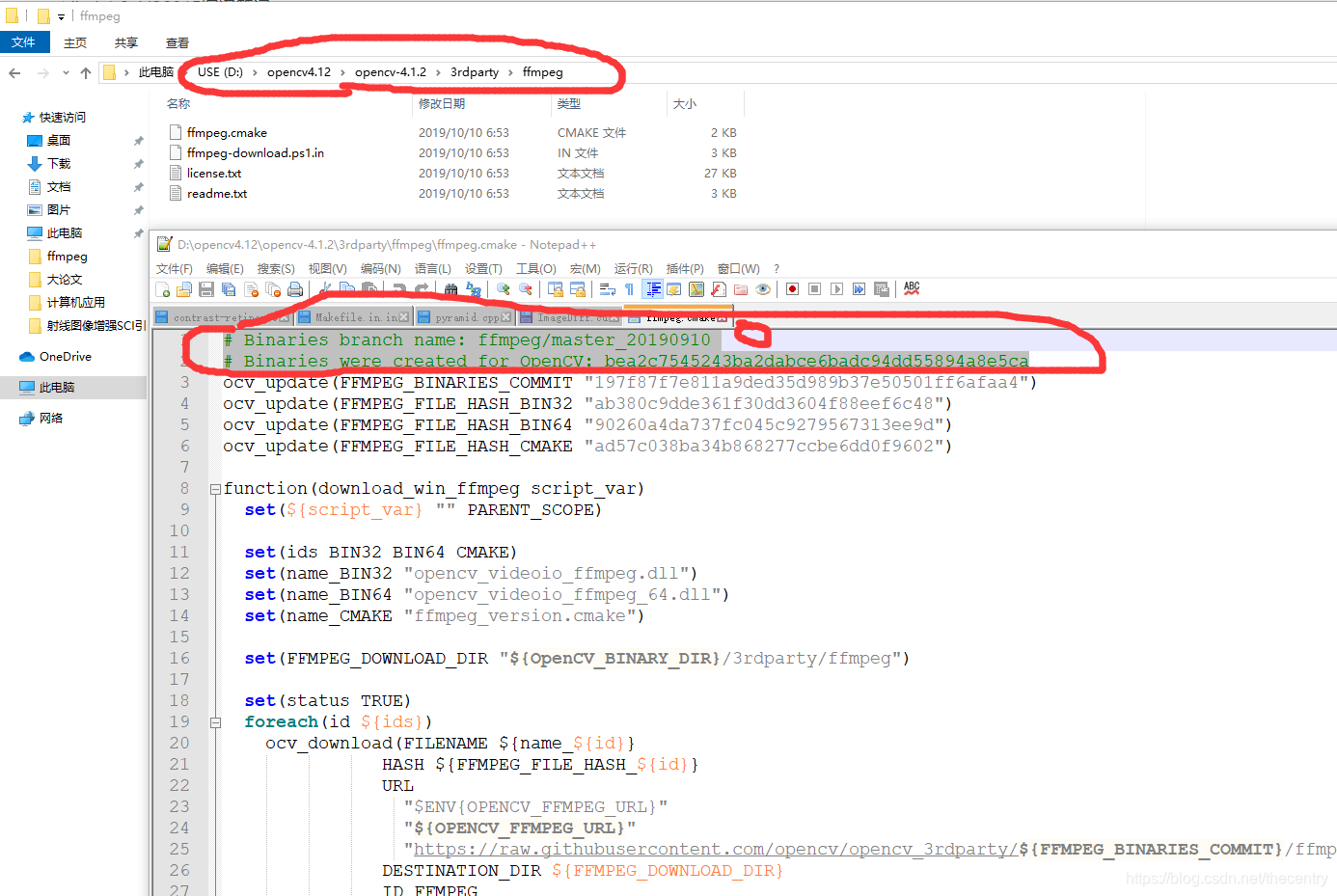1337x896 pixels.
Task: Close the pyramid.cpp tab
Action: point(506,317)
